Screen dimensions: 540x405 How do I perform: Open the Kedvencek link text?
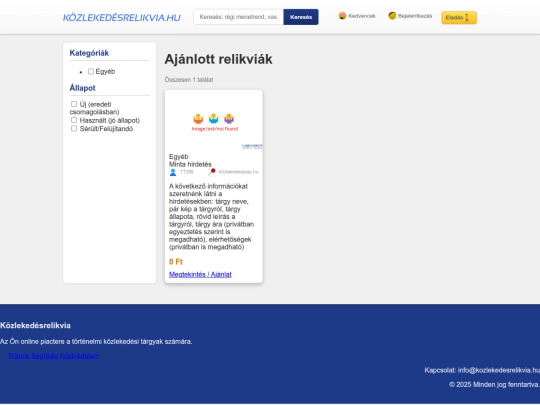click(x=362, y=16)
